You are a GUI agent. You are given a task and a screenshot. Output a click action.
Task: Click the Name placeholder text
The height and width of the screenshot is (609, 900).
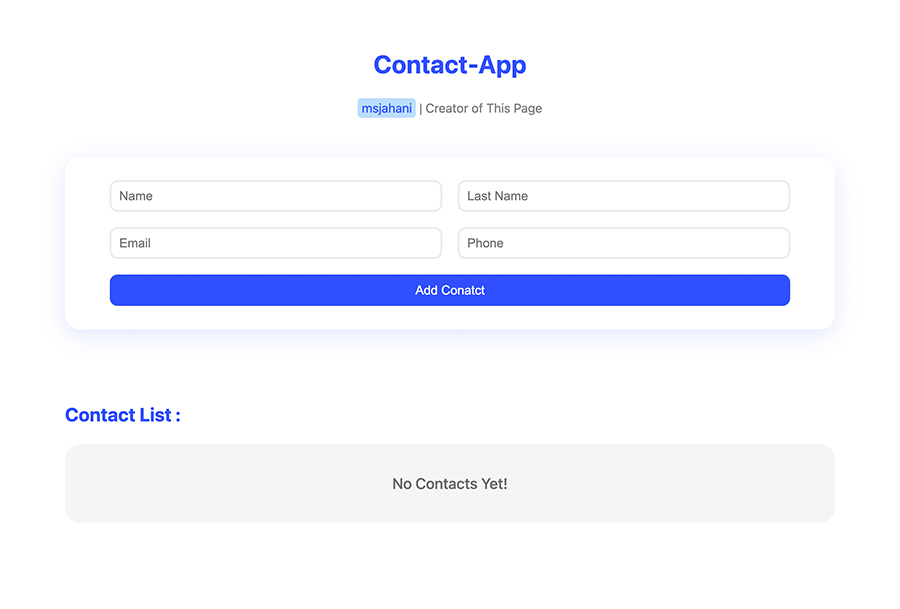[x=137, y=196]
